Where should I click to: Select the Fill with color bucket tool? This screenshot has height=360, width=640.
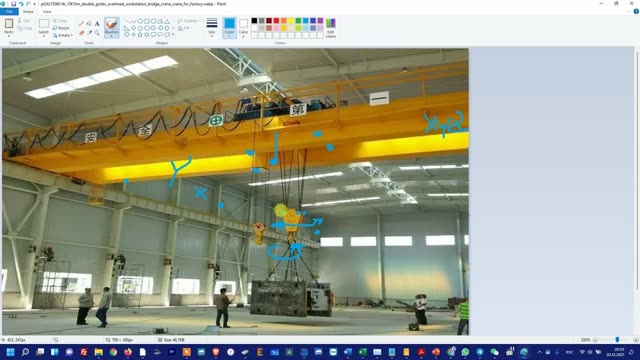pos(89,24)
